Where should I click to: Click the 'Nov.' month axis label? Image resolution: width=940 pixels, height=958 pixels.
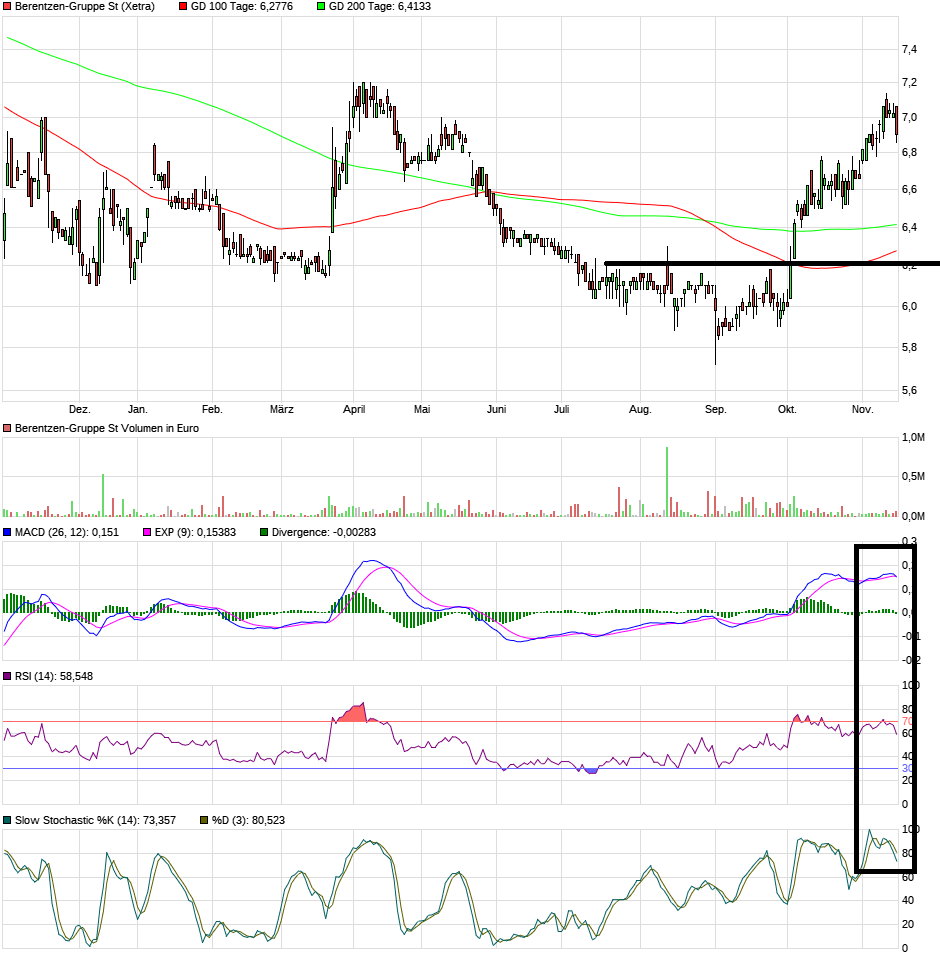tap(862, 409)
